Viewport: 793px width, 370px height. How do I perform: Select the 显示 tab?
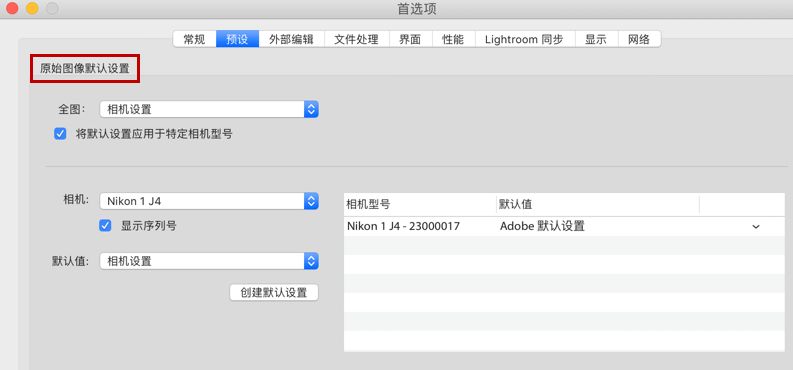(597, 39)
